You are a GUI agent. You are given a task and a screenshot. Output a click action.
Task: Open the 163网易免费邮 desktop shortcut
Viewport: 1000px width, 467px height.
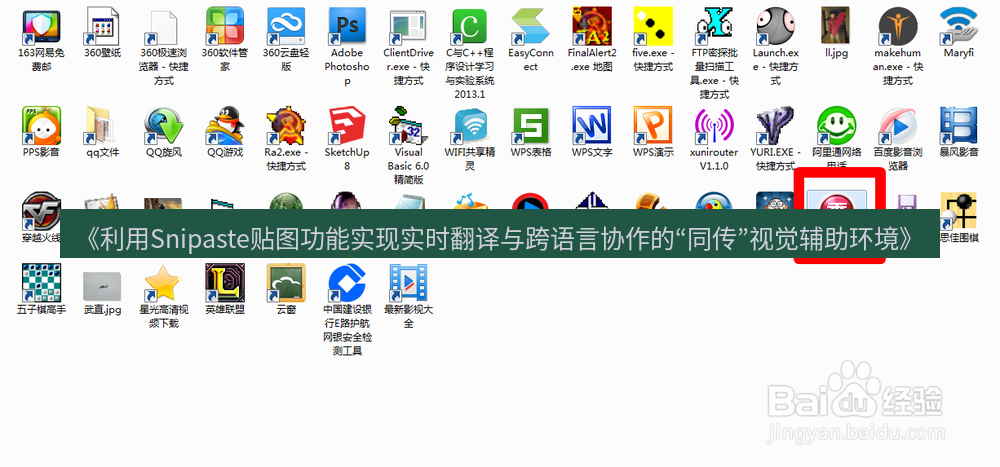click(x=41, y=27)
